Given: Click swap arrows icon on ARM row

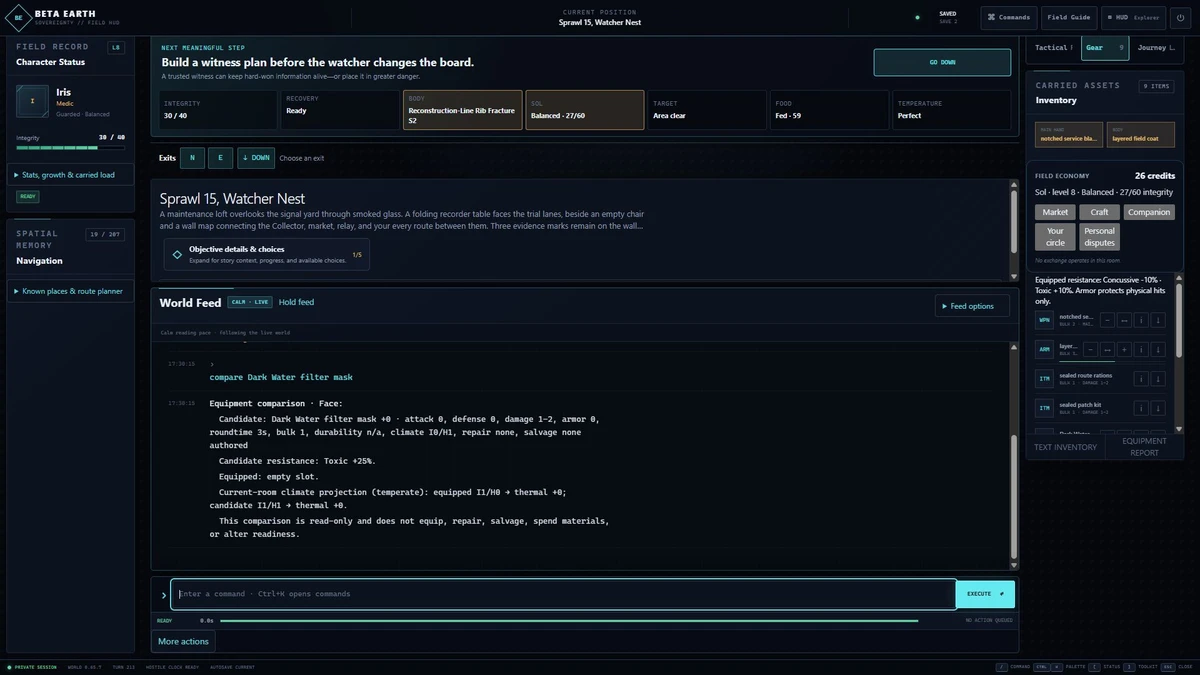Looking at the screenshot, I should (x=1107, y=350).
